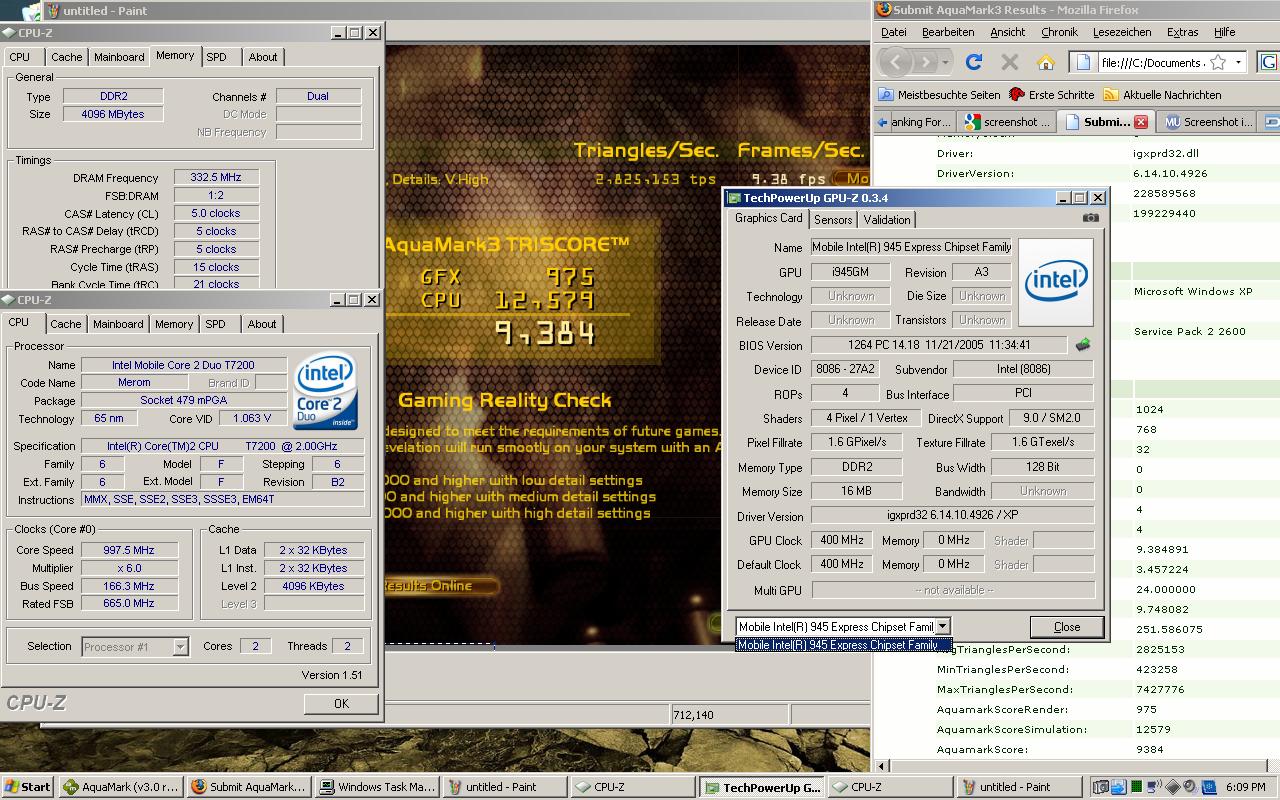
Task: Open Cache tab in CPU-Z processor window
Action: coord(66,324)
